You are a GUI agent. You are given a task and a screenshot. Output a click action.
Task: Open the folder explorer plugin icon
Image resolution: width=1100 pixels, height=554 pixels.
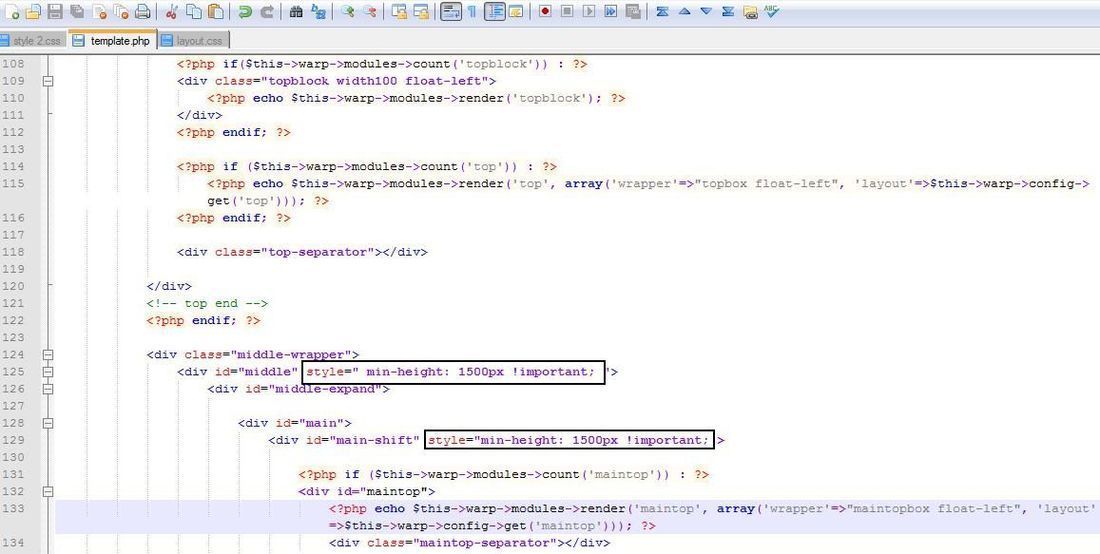(750, 12)
